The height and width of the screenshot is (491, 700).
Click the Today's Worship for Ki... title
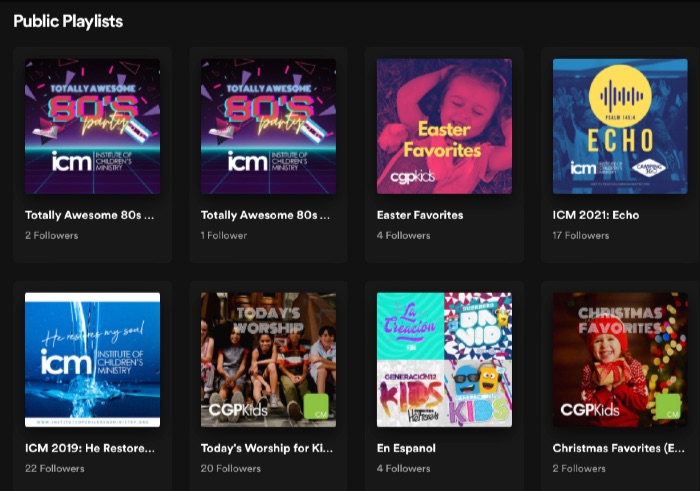(x=267, y=448)
